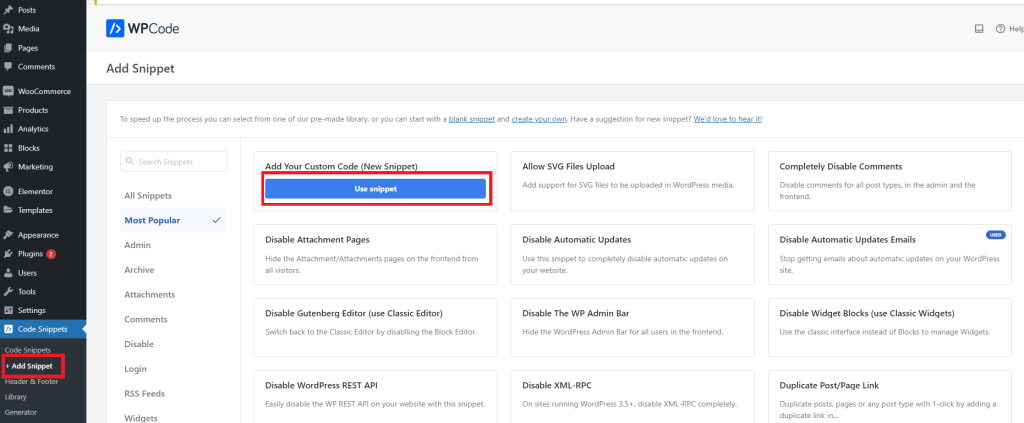Open the inbox icon in header
1024x423 pixels.
point(979,29)
